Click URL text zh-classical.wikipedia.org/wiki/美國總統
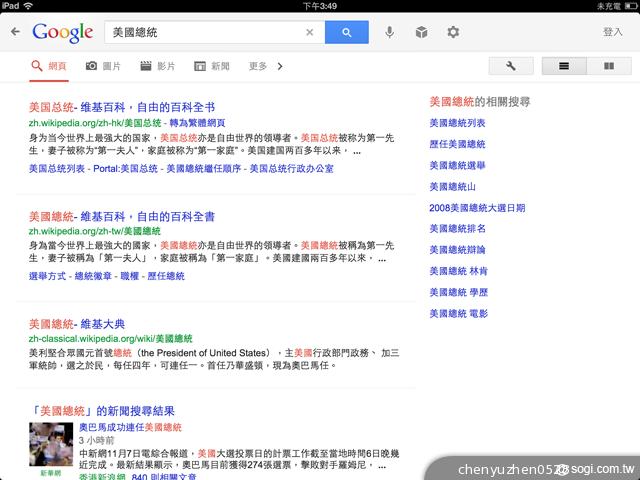Viewport: 640px width, 480px height. point(111,339)
